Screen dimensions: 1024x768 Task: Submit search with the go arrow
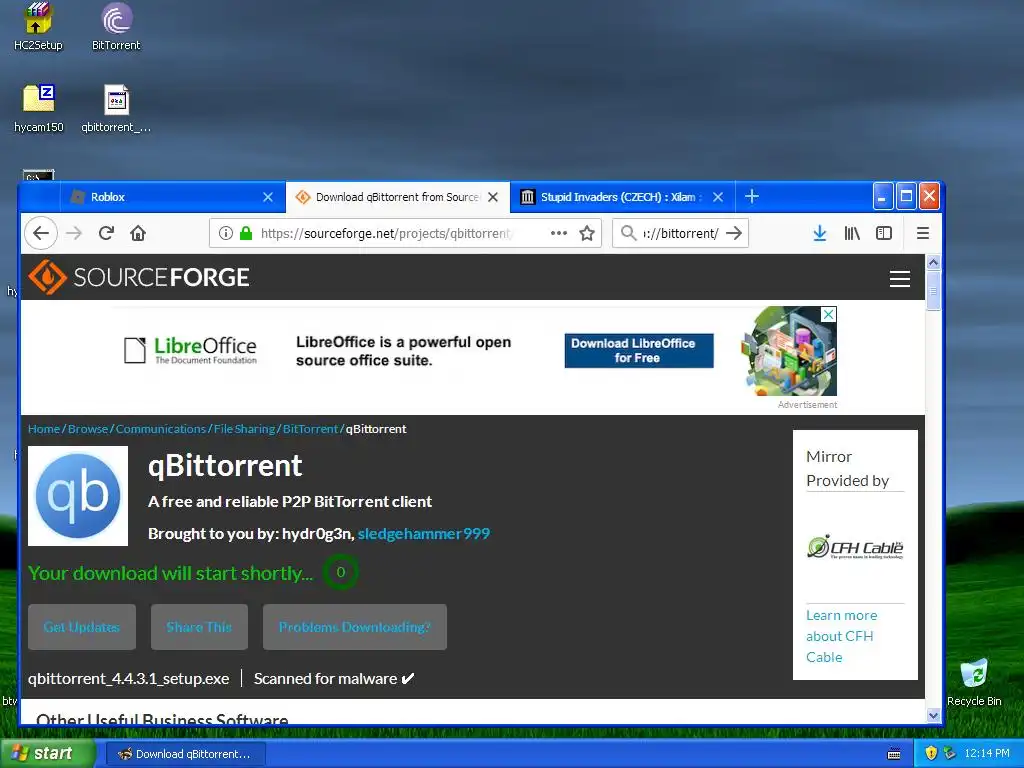coord(734,233)
